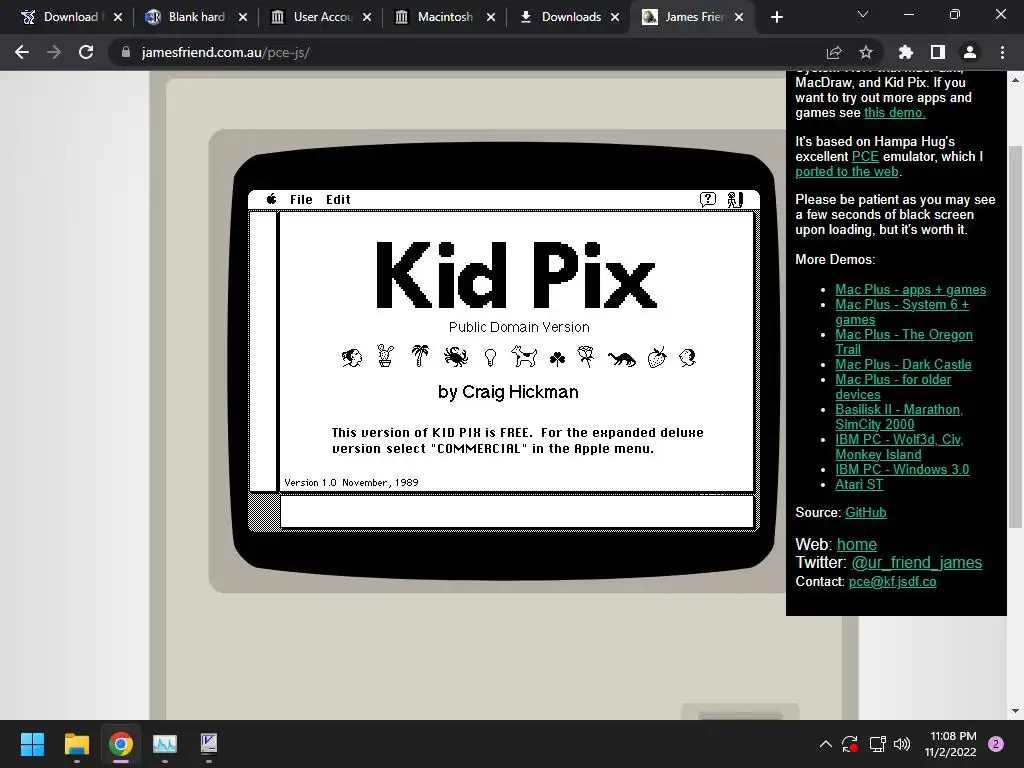Click the Kid Pix title text

pyautogui.click(x=516, y=275)
